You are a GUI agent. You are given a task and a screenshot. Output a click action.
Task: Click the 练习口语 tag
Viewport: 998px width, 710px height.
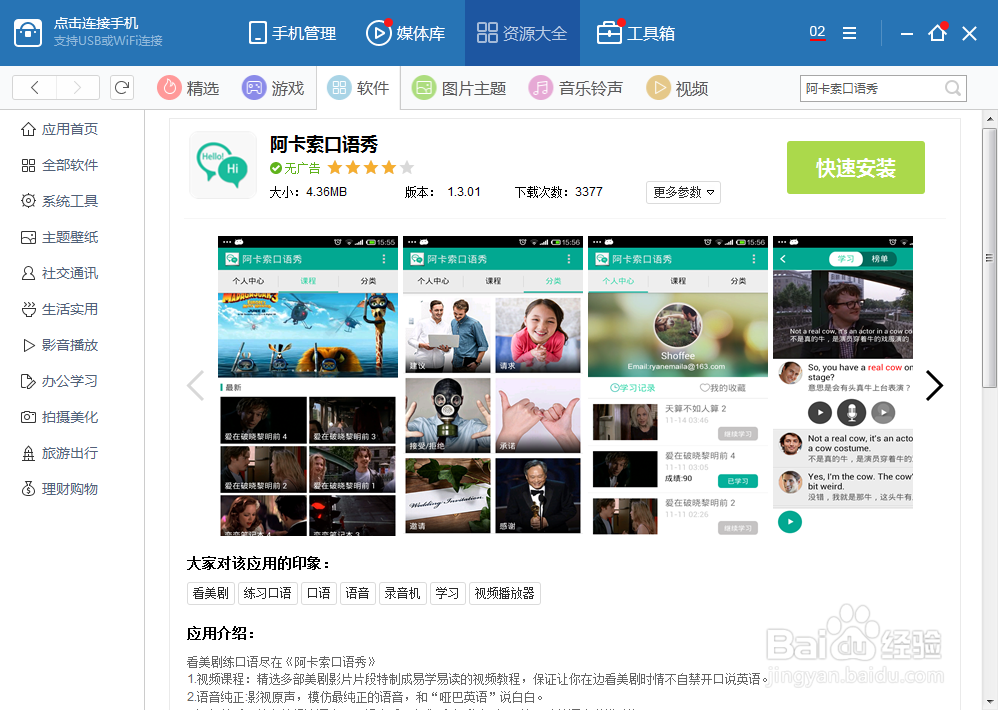tap(267, 593)
